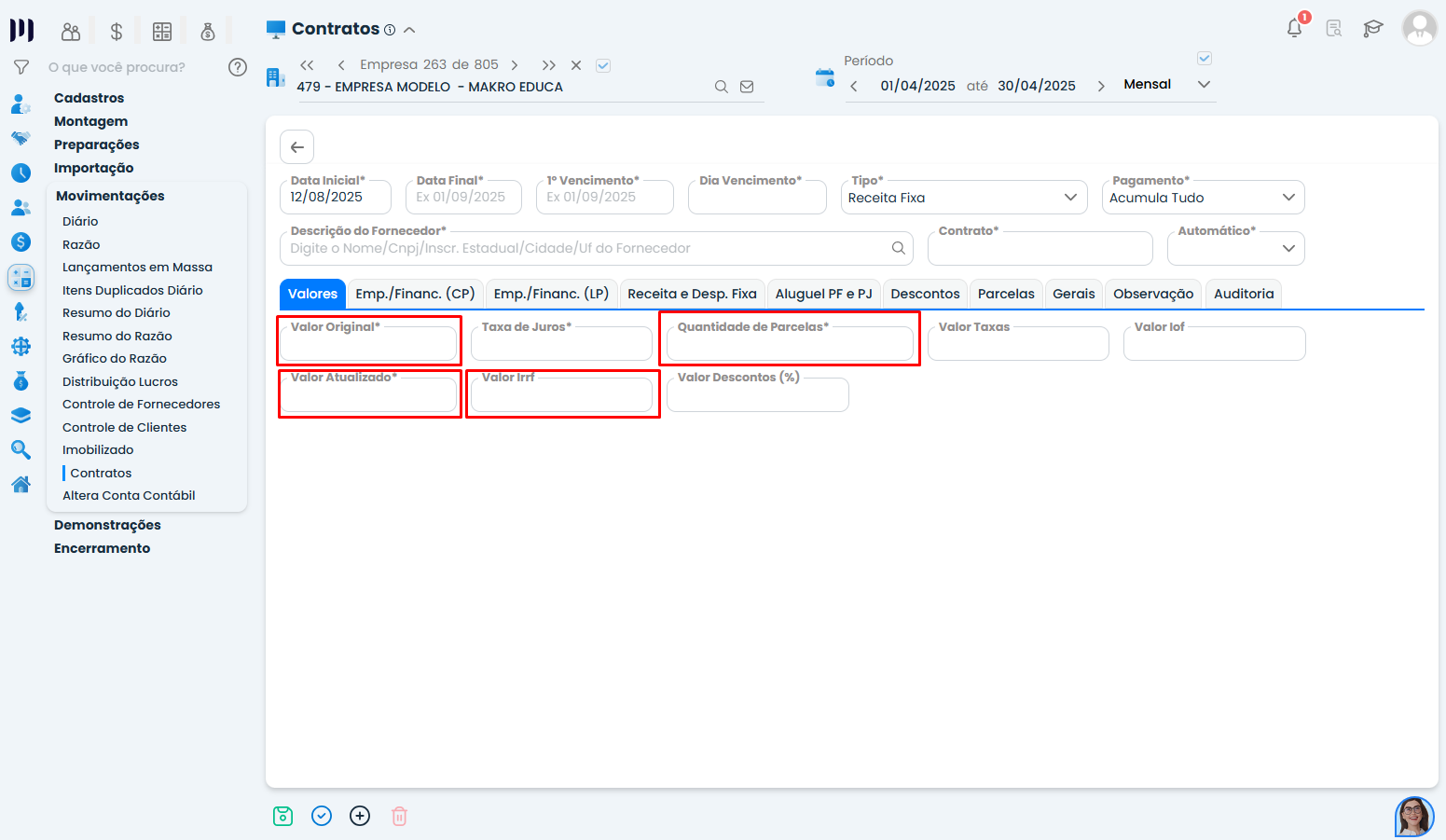
Task: Open Controle de Fornecedores in sidebar
Action: pos(141,405)
